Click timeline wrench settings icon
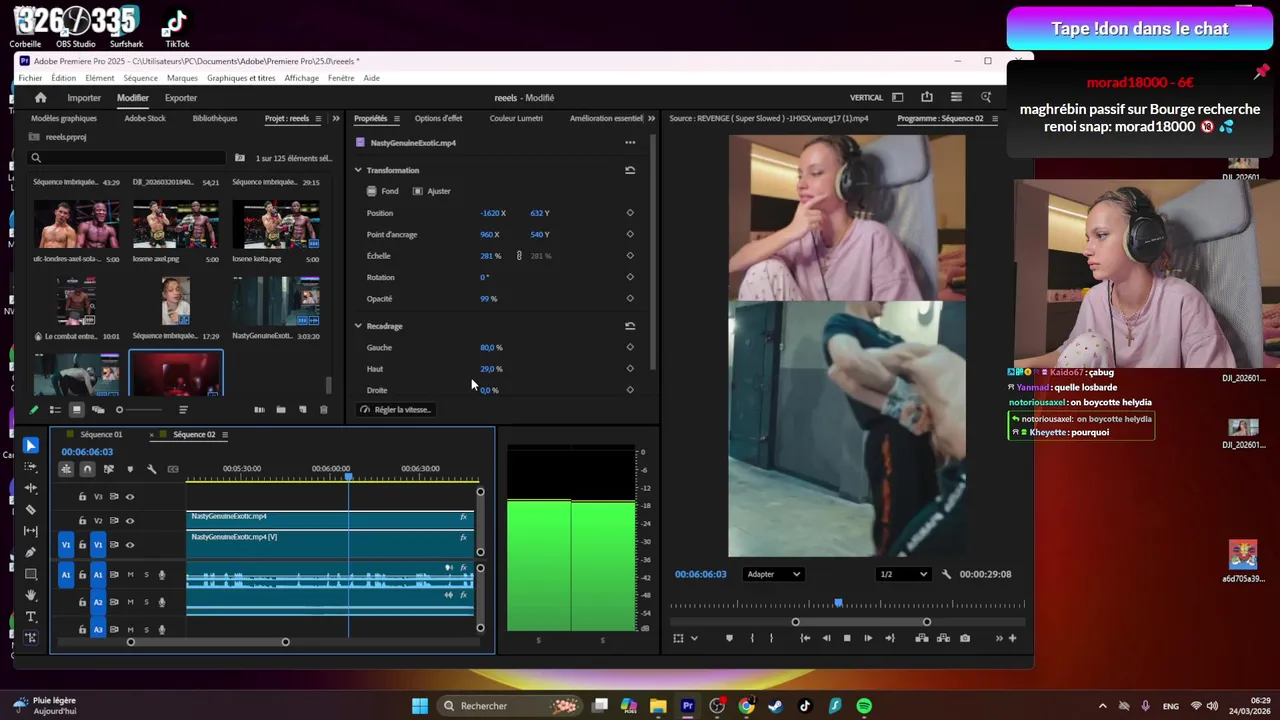The height and width of the screenshot is (720, 1280). coord(151,469)
